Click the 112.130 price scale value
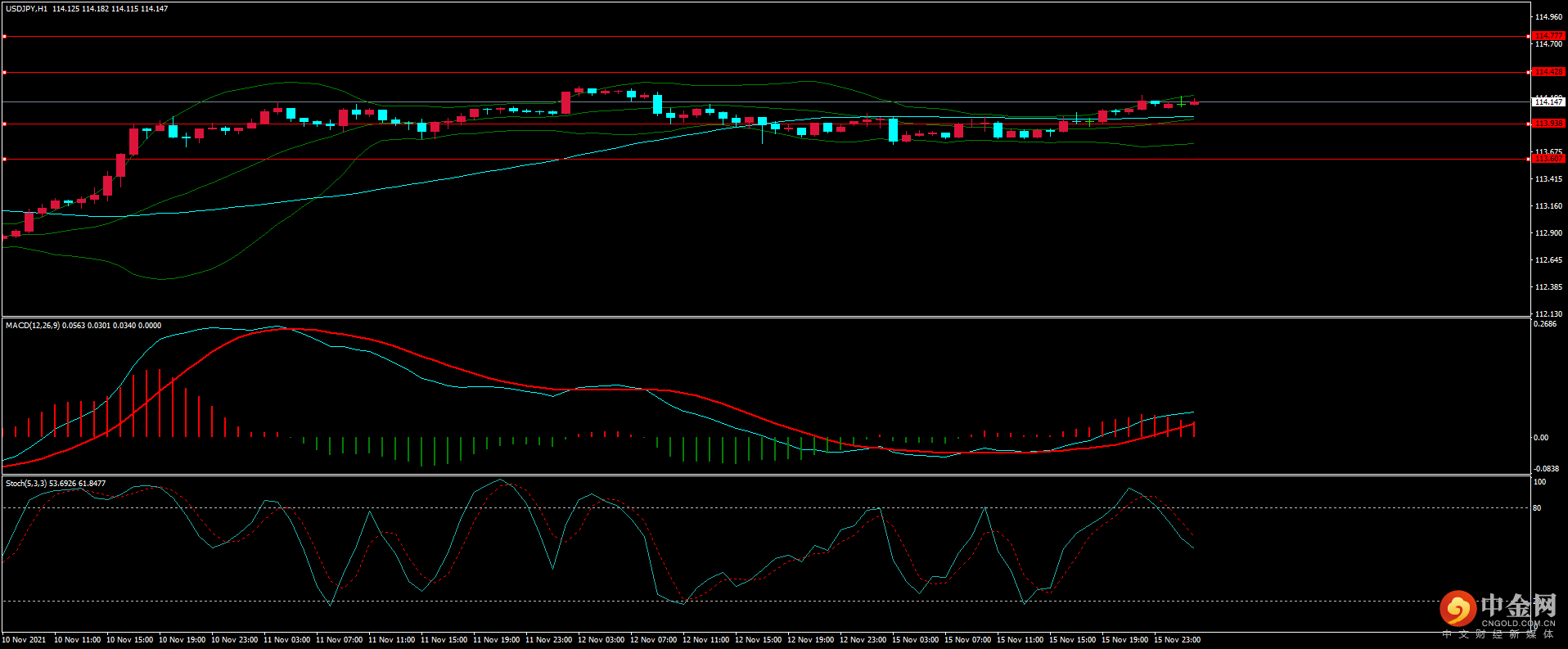 (x=1548, y=314)
